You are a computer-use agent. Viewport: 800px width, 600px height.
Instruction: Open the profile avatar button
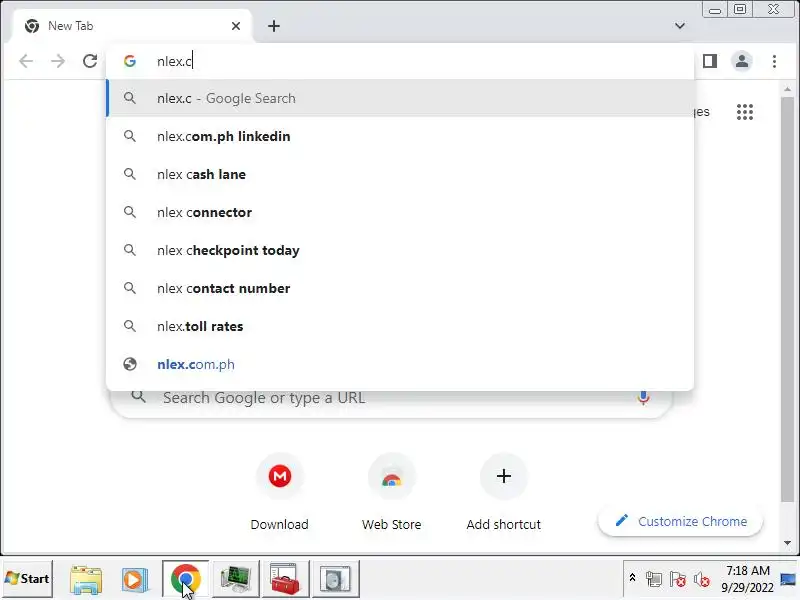pos(742,61)
